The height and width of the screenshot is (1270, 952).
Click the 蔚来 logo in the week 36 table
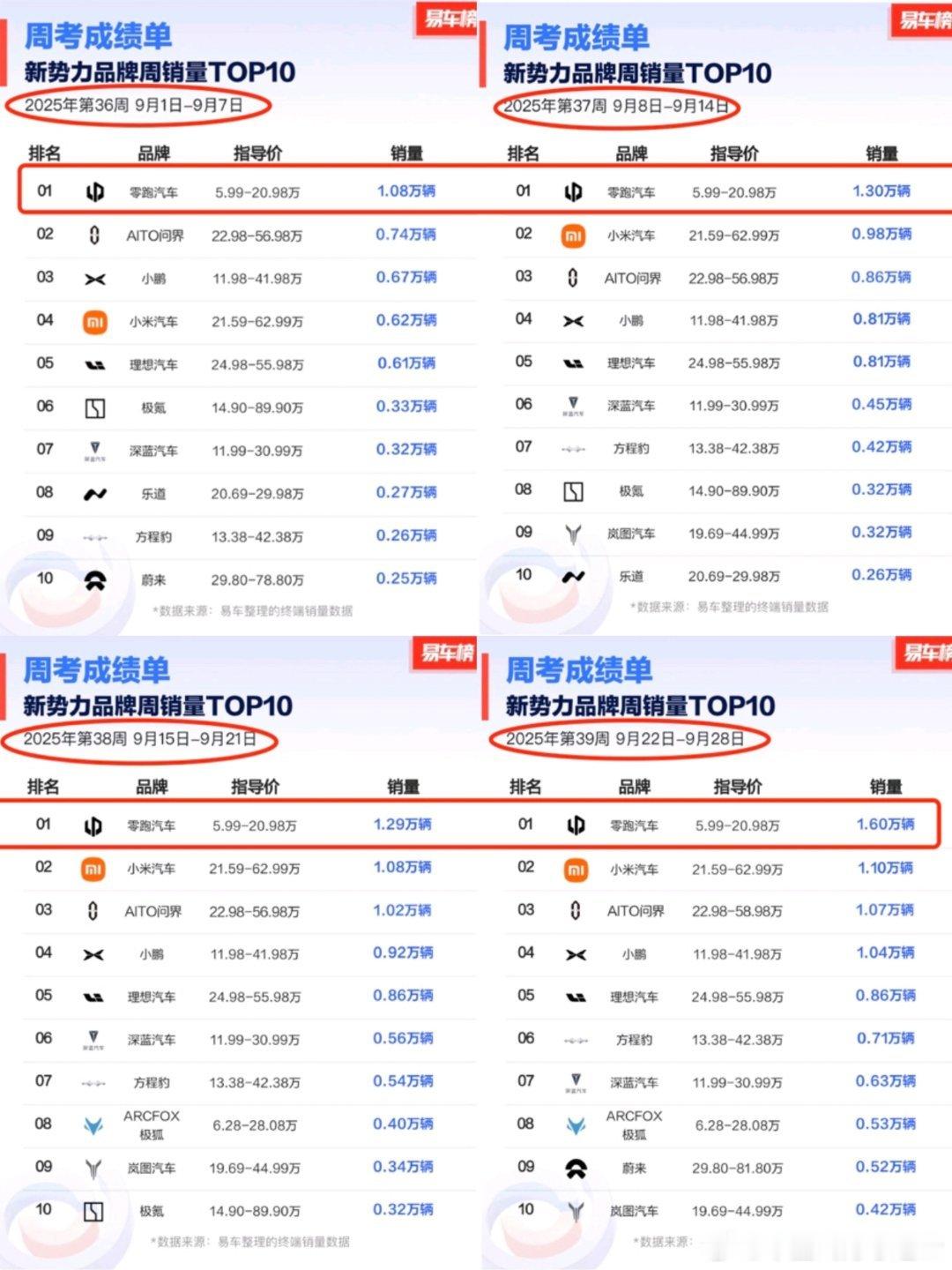94,580
